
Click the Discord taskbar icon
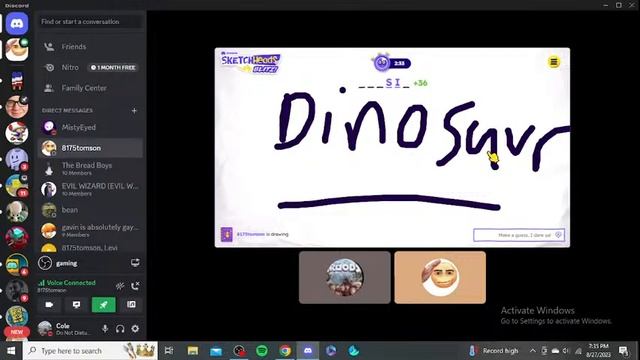pos(308,351)
